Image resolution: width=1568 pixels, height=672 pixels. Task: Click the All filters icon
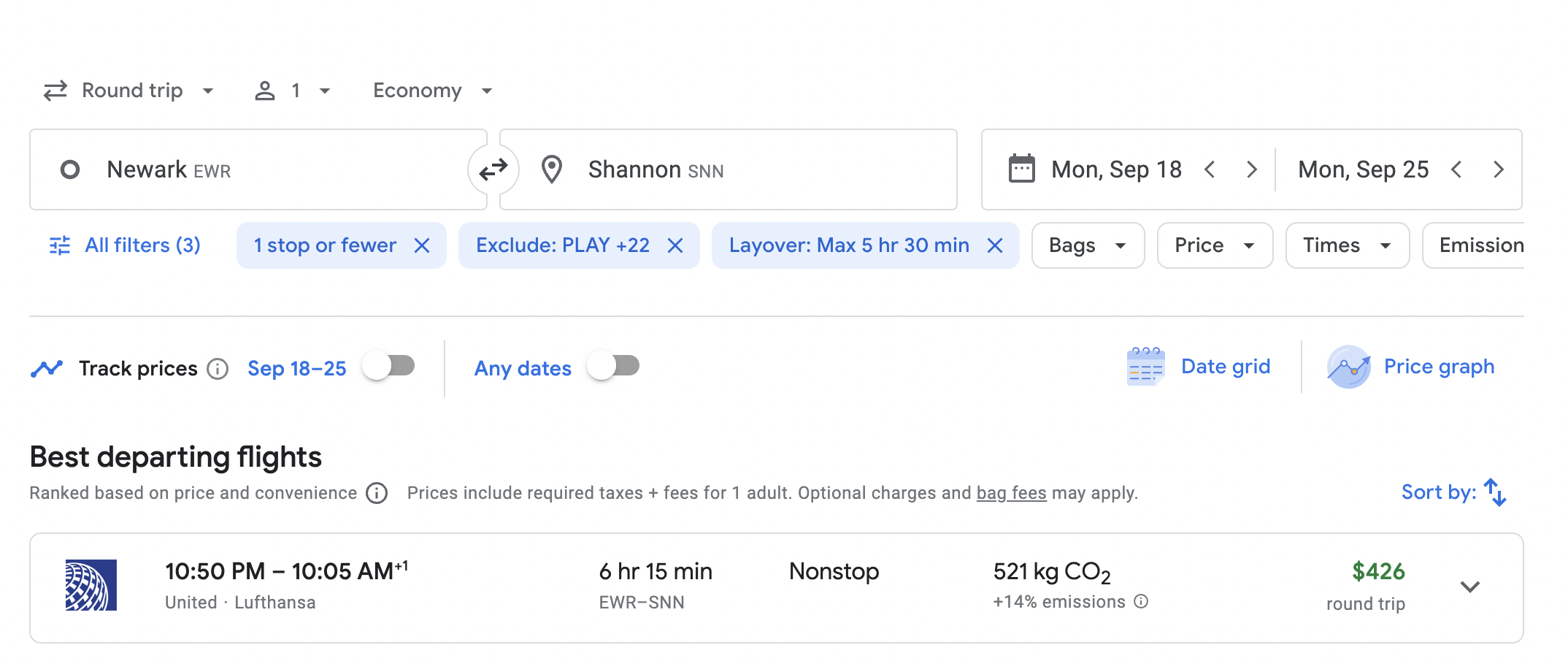[x=60, y=245]
